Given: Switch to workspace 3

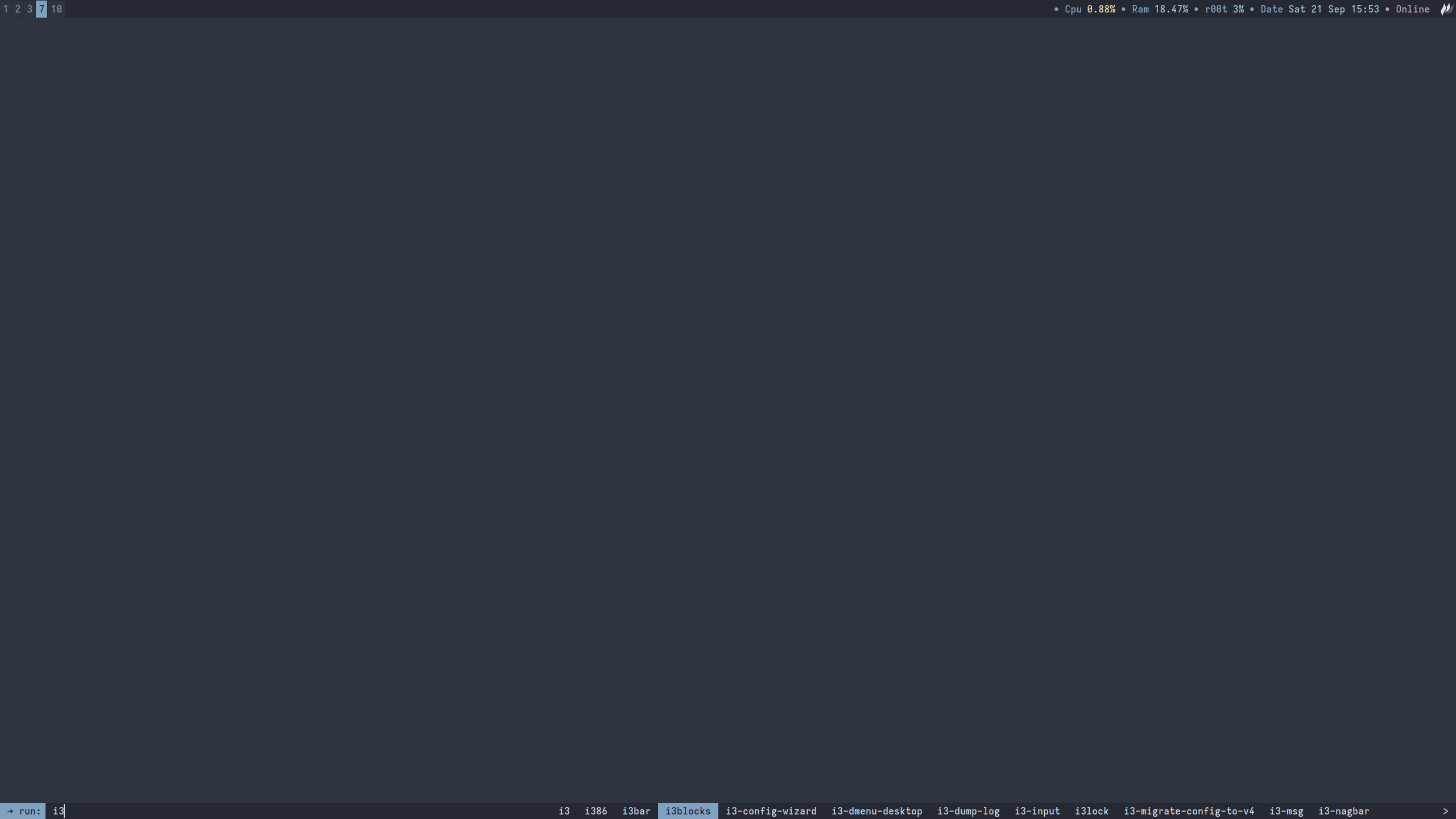Looking at the screenshot, I should click(30, 9).
